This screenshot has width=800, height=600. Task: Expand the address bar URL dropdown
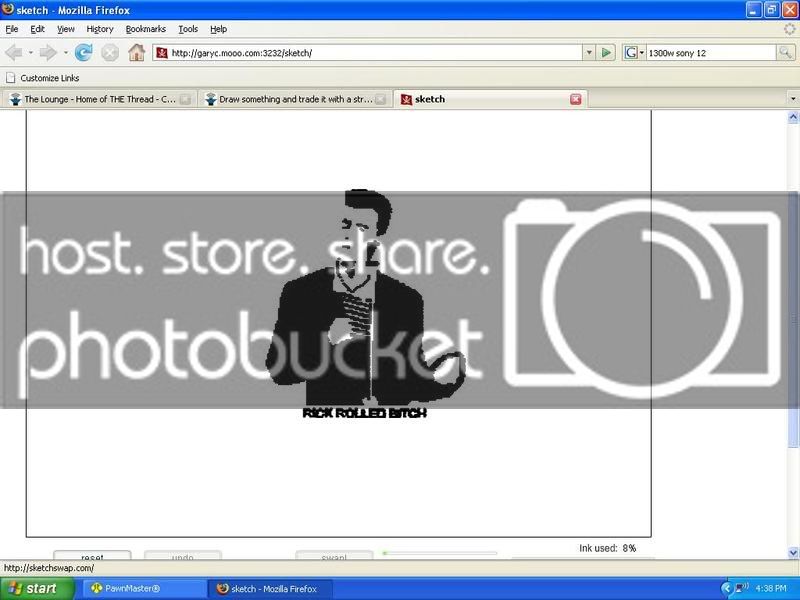click(589, 53)
